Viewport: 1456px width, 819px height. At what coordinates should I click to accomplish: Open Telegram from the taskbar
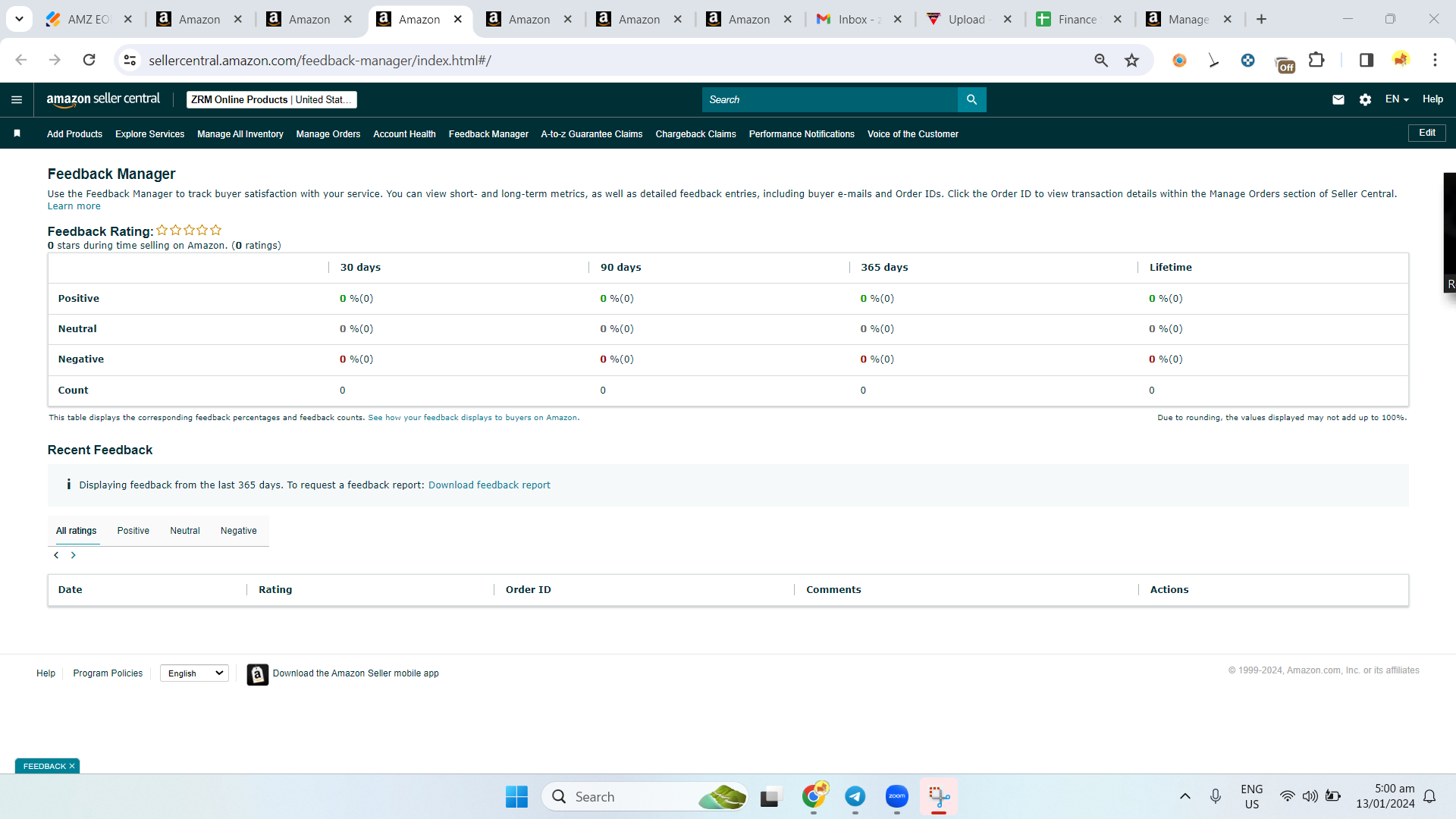click(x=855, y=796)
